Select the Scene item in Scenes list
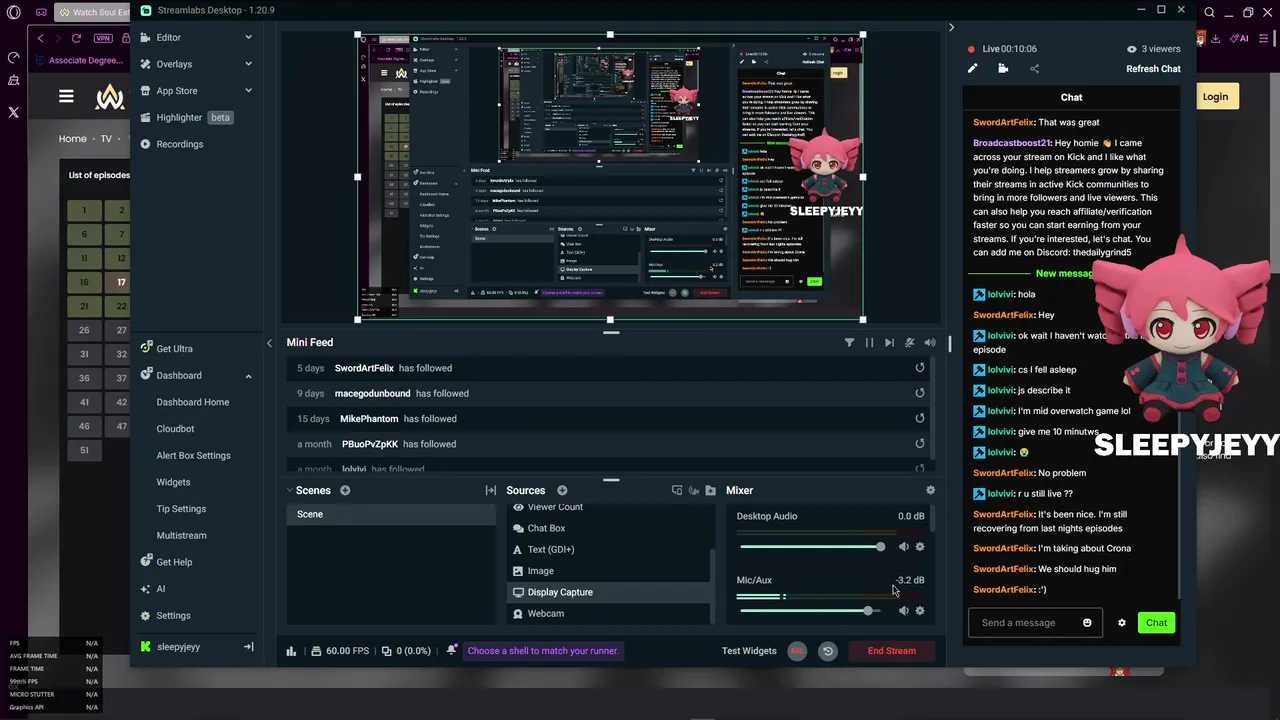 tap(391, 514)
